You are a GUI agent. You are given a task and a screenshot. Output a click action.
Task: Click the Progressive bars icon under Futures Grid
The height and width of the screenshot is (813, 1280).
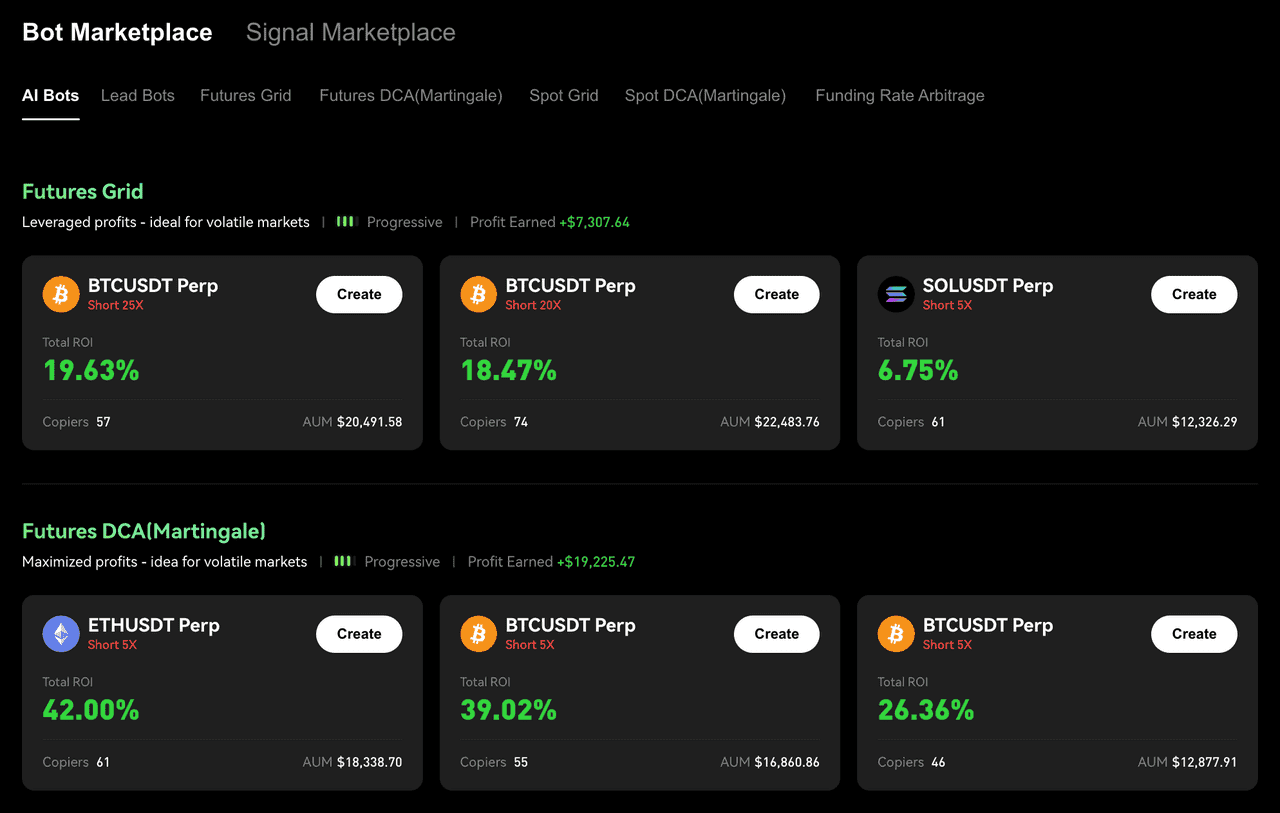pyautogui.click(x=345, y=221)
